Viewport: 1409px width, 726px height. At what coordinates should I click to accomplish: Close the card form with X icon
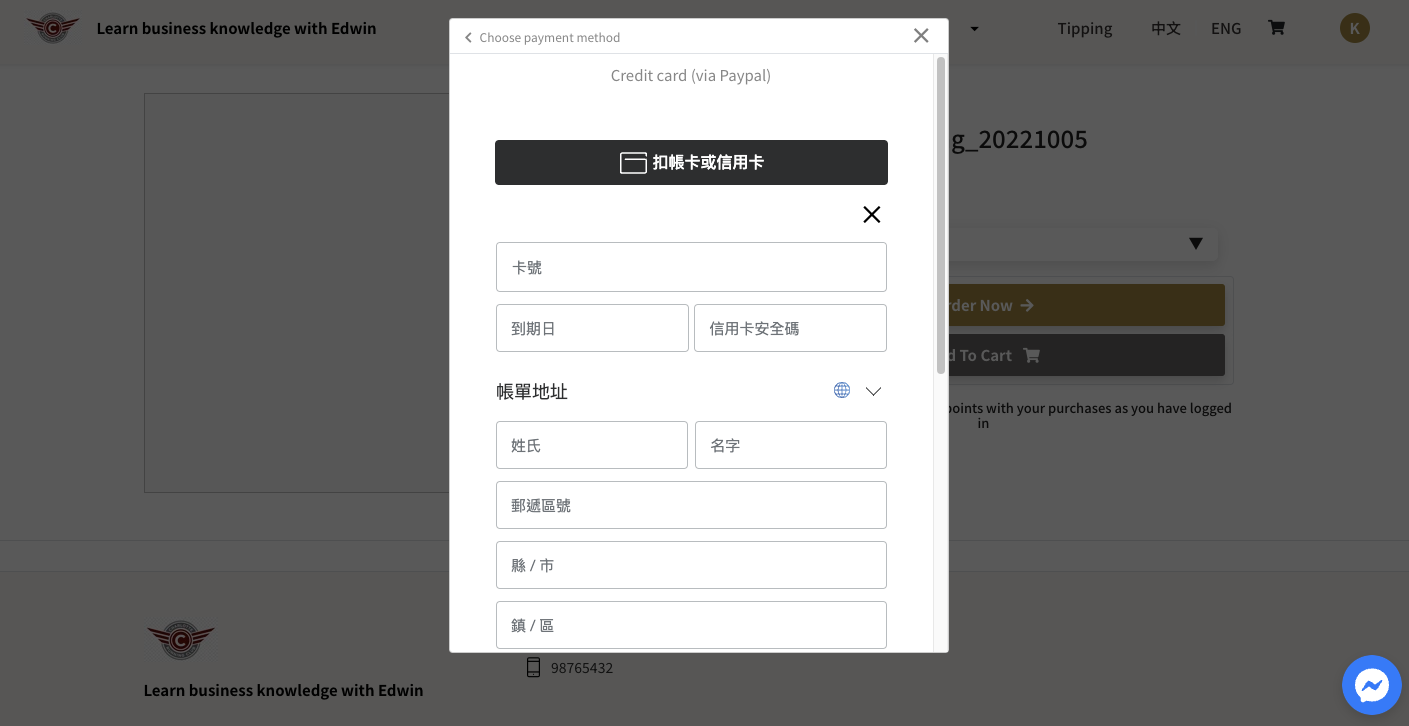(871, 214)
